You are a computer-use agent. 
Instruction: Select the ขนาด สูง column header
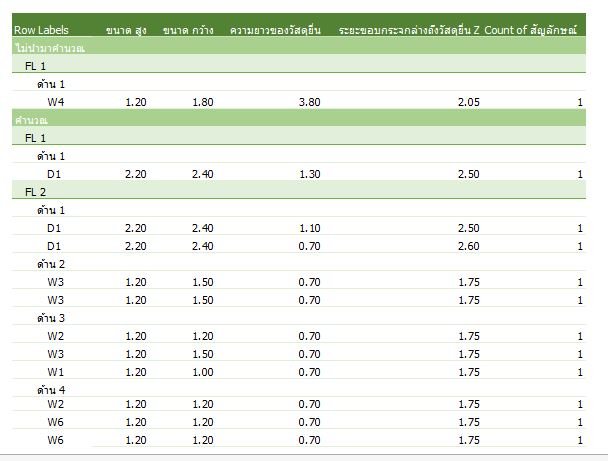[x=127, y=30]
